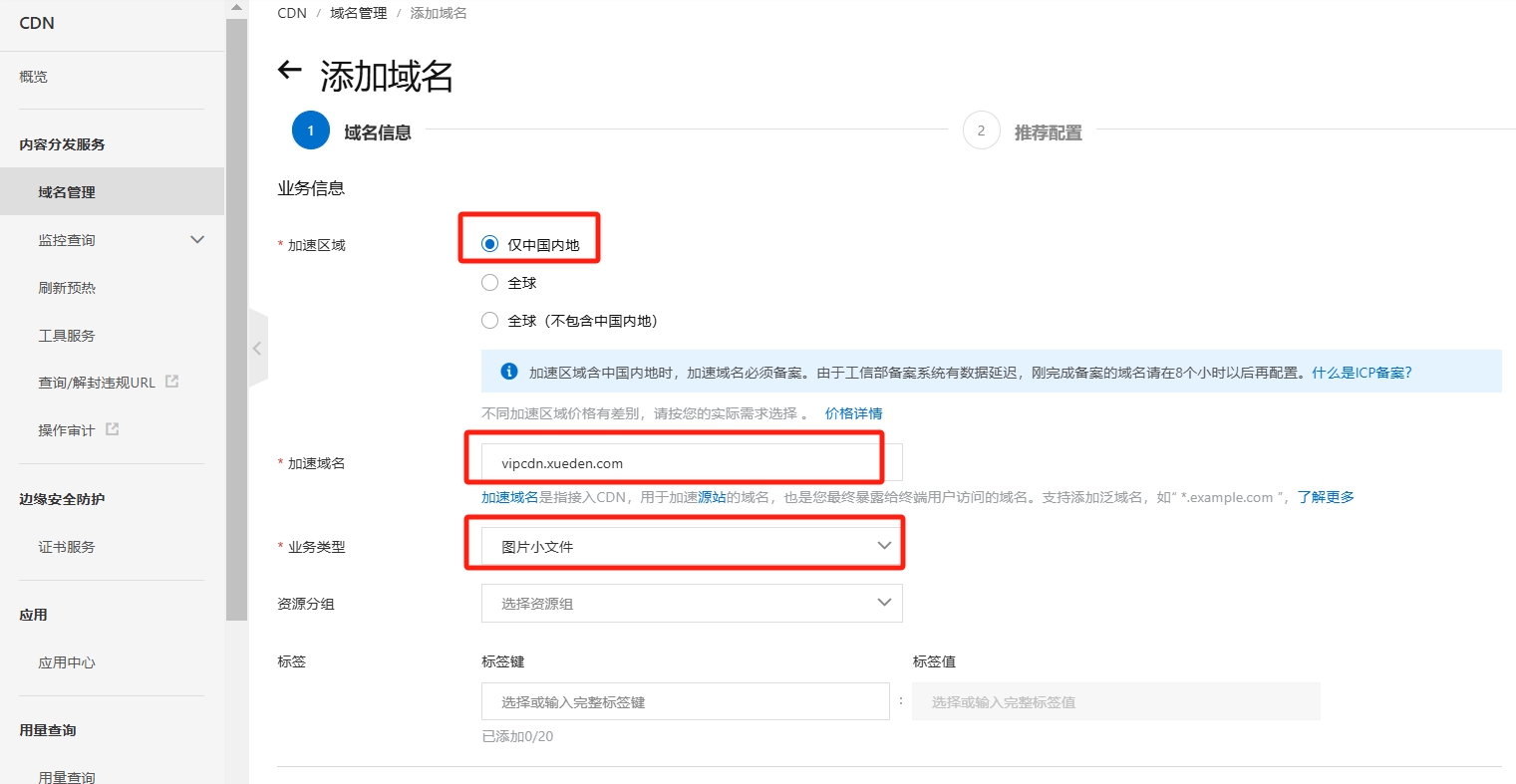Open the 什么是ICP备案? link
Viewport: 1516px width, 784px height.
pos(1362,373)
